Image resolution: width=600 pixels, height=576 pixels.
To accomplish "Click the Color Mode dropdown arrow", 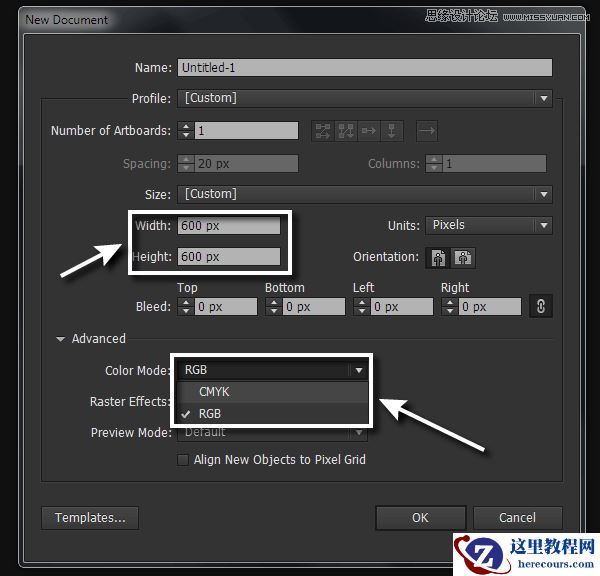I will point(359,370).
